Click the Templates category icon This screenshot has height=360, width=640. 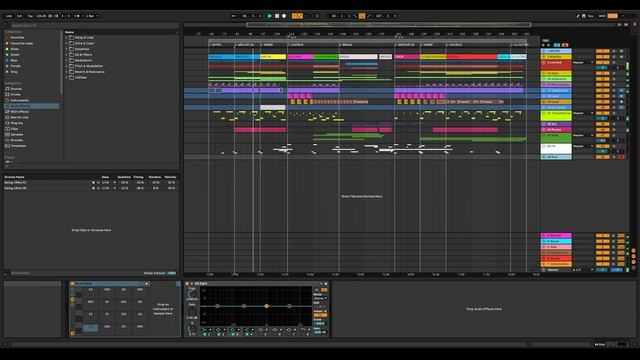click(x=7, y=146)
